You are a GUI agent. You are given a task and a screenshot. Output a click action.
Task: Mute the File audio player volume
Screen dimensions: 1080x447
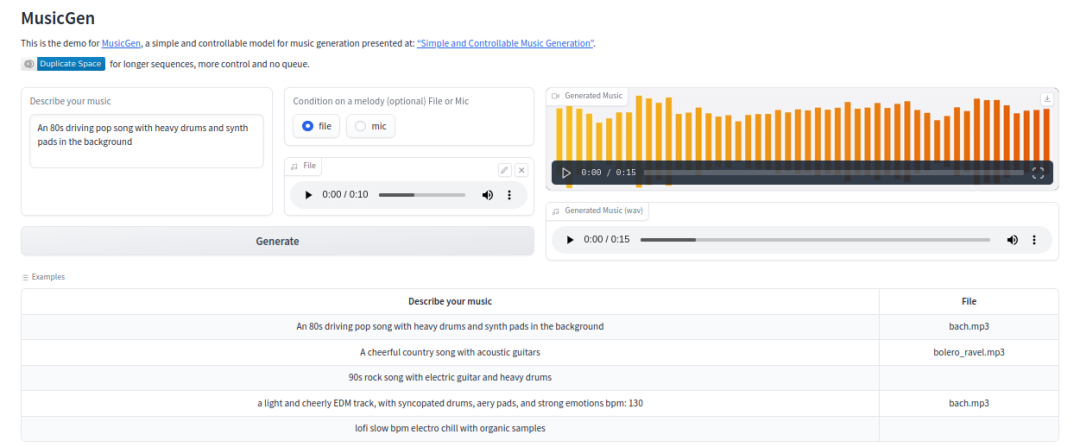click(x=487, y=195)
